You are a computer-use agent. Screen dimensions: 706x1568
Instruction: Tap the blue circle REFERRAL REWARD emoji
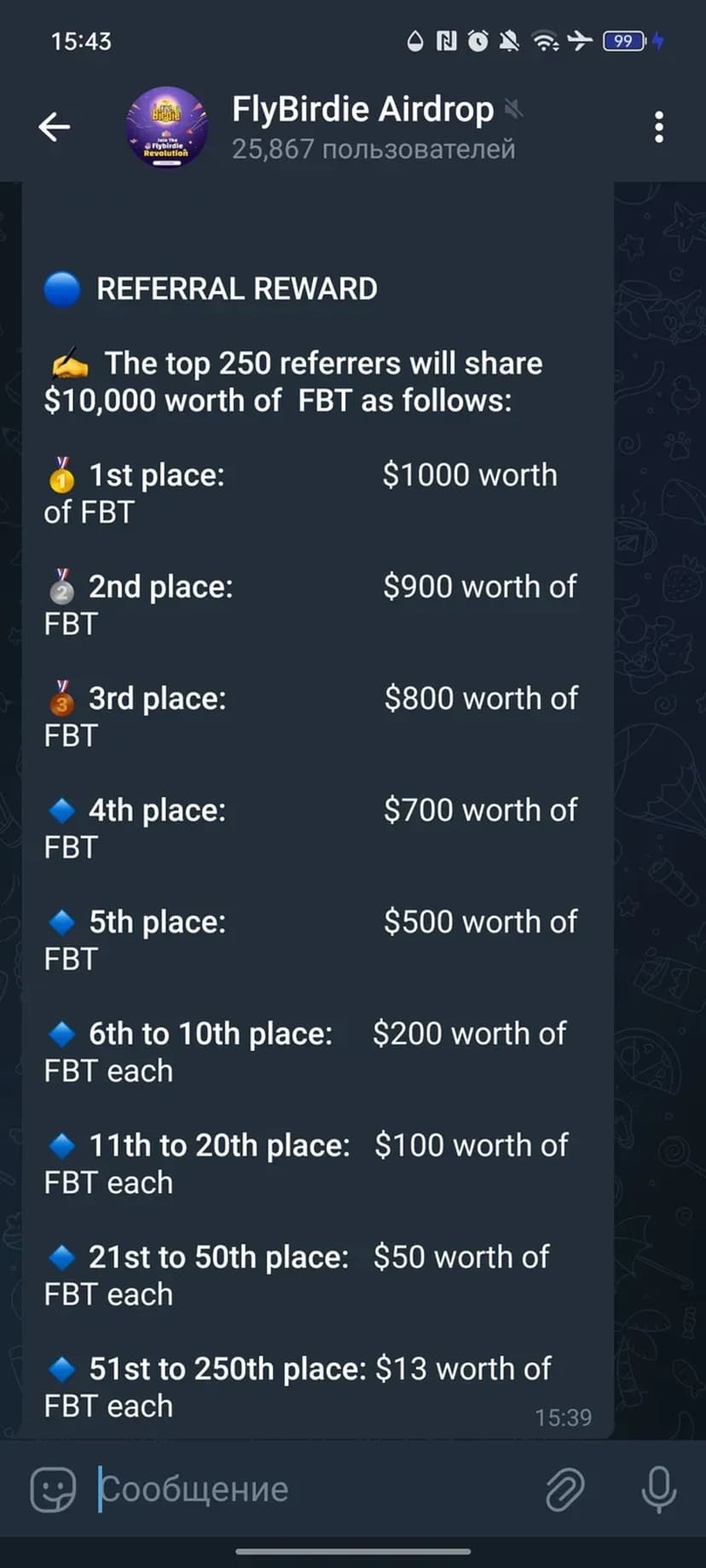(61, 289)
